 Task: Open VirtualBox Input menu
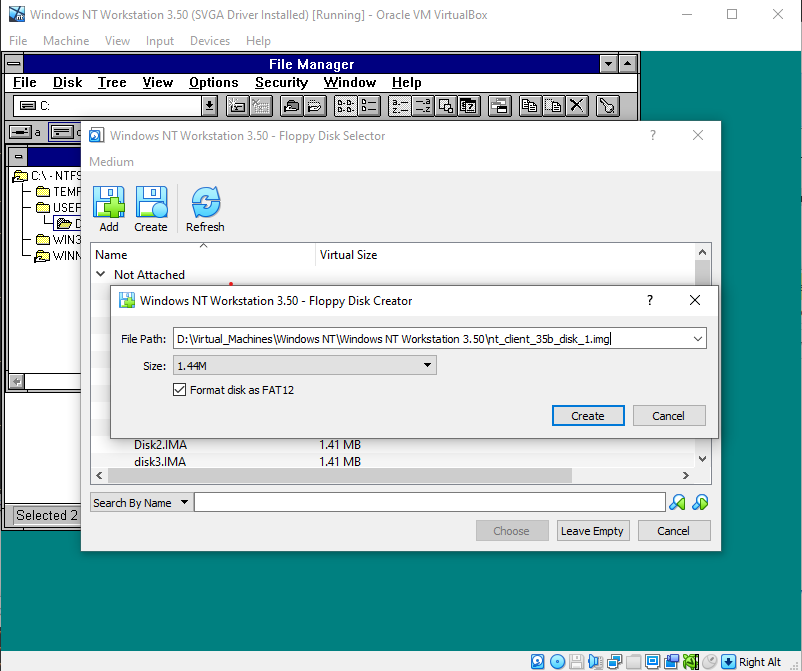point(160,41)
